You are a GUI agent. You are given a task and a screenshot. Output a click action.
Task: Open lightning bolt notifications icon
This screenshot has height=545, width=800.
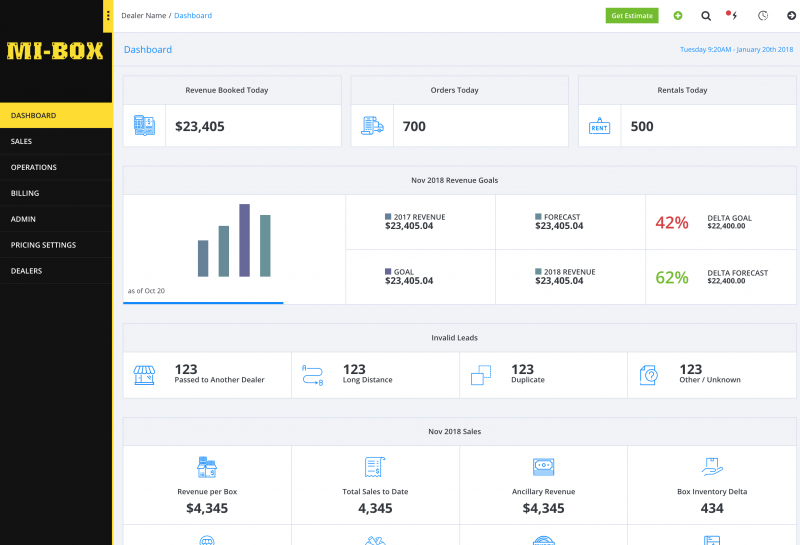tap(732, 15)
